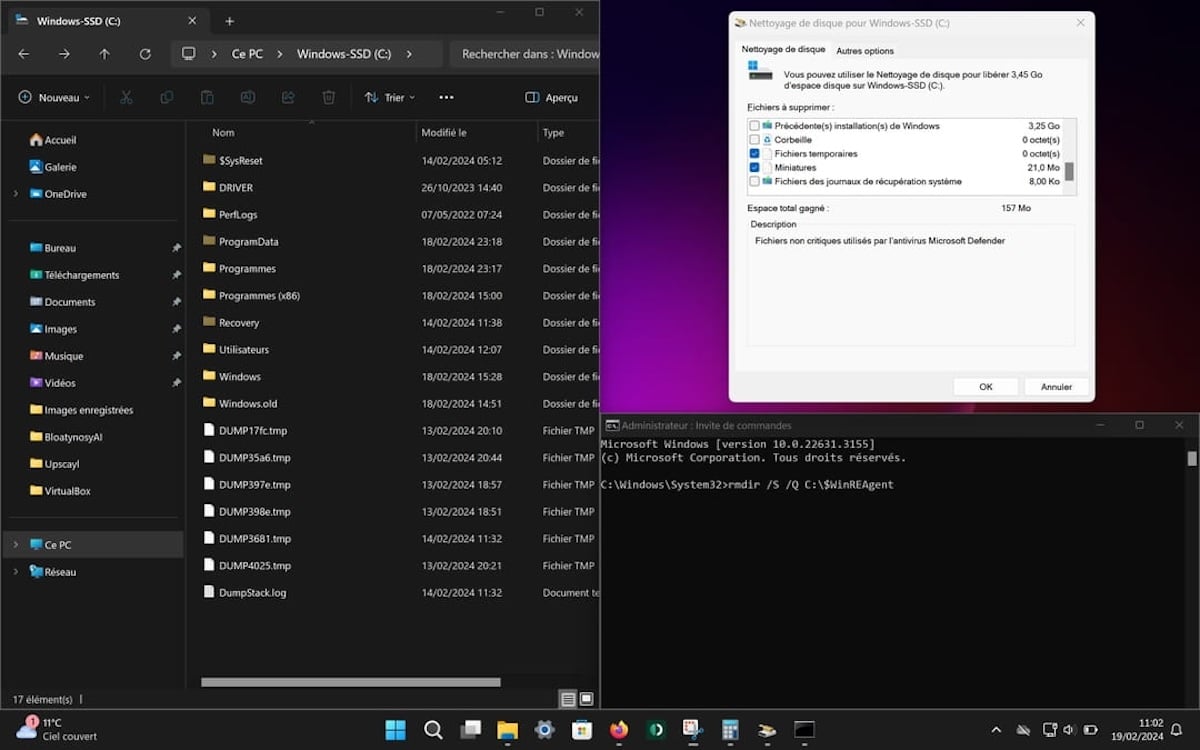Open Calculator from the taskbar
Viewport: 1200px width, 750px height.
(x=730, y=730)
